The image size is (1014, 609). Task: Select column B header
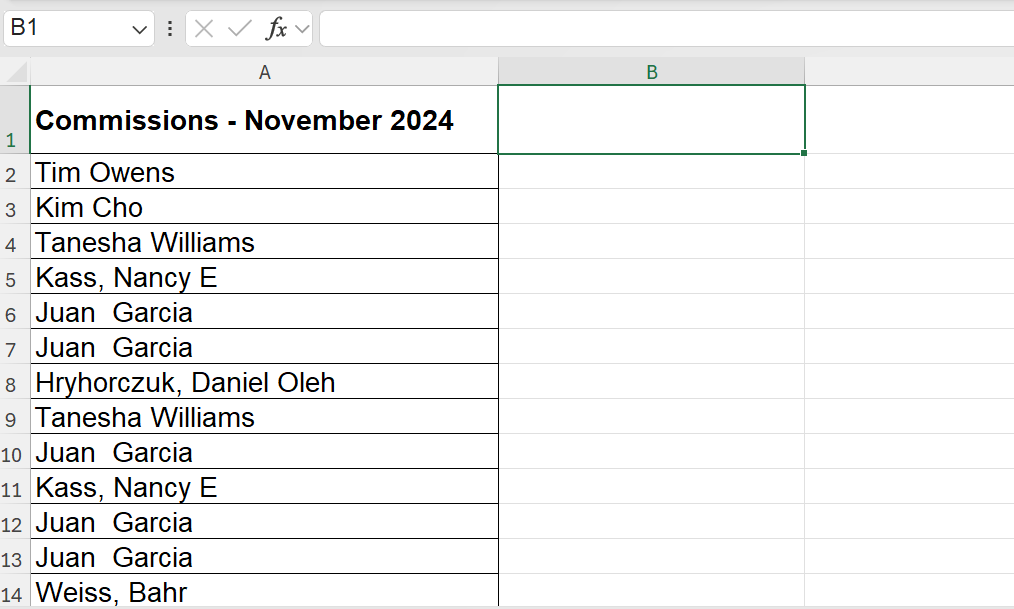pos(652,72)
